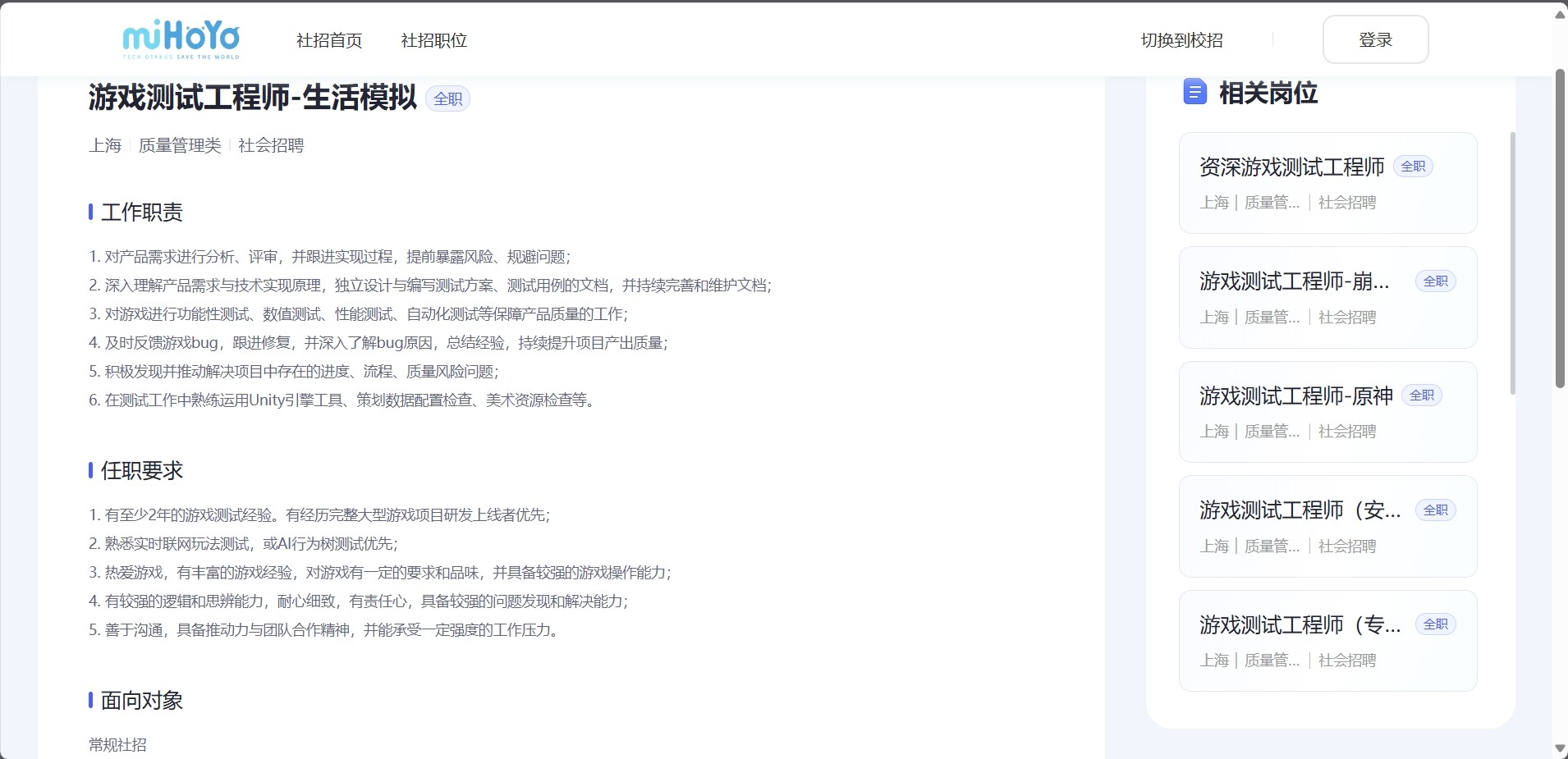Click the 全职 tag next to job title
The width and height of the screenshot is (1568, 759).
447,99
